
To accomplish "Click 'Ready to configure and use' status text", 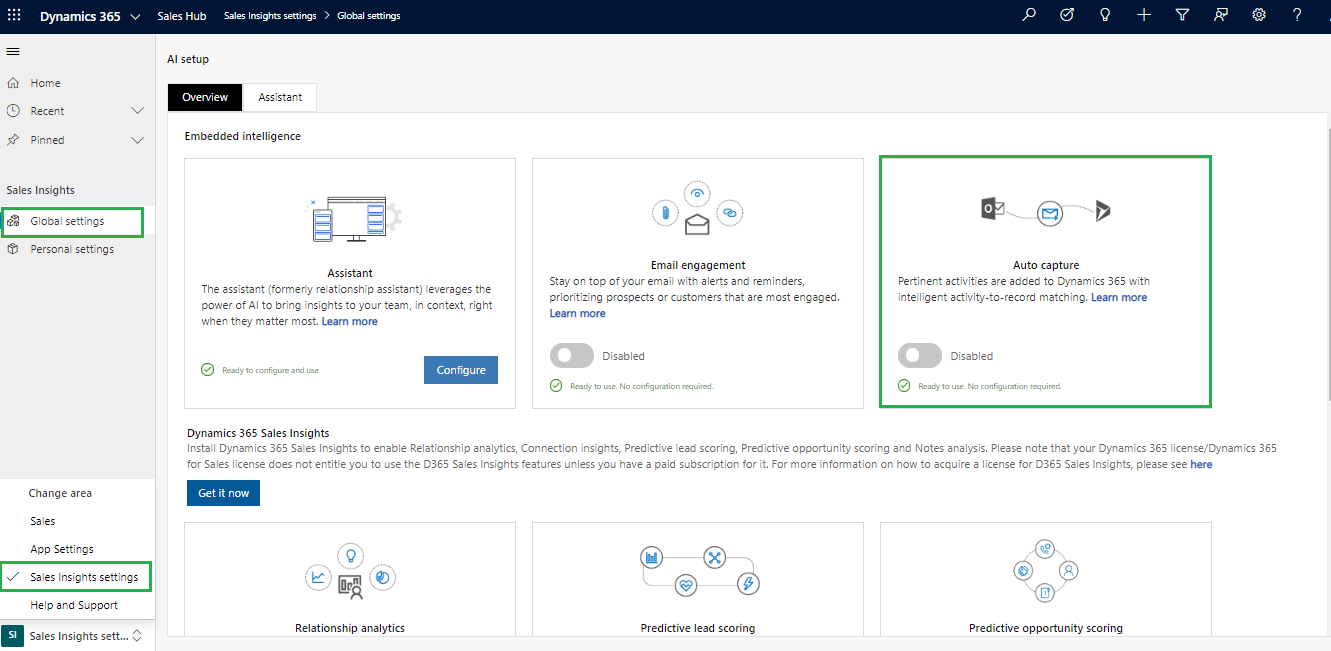I will [270, 370].
